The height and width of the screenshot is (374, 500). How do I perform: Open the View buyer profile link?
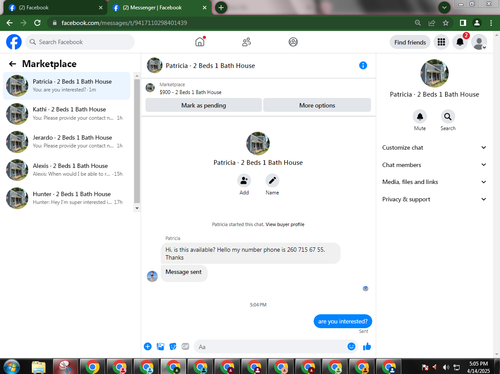(x=285, y=224)
